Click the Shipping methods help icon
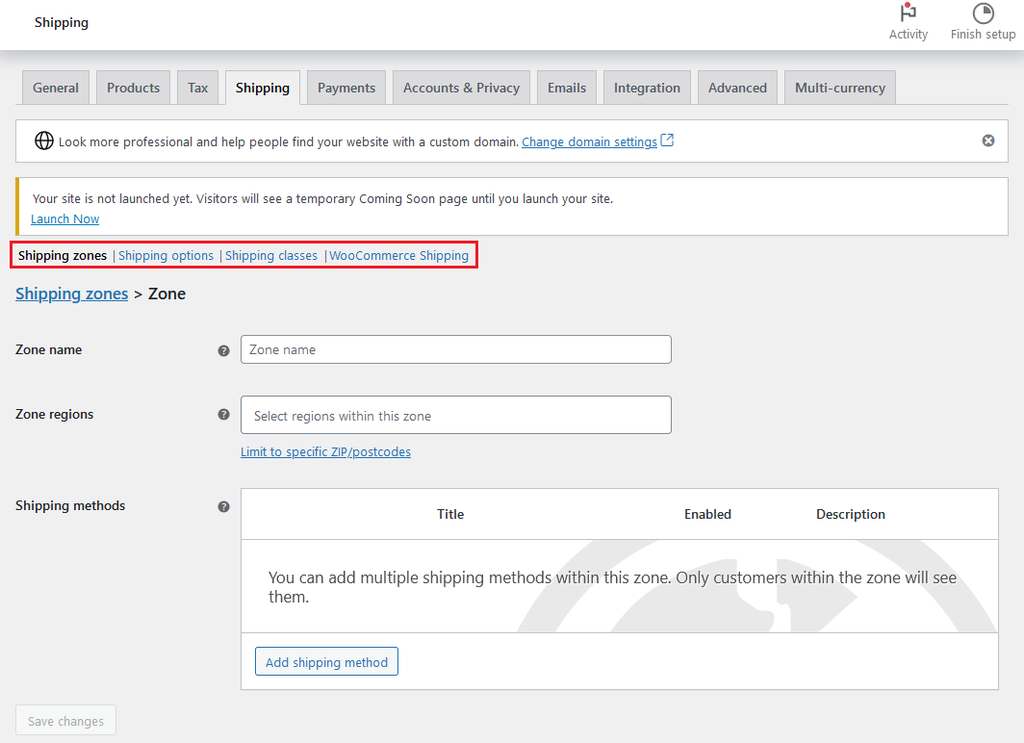 point(224,507)
